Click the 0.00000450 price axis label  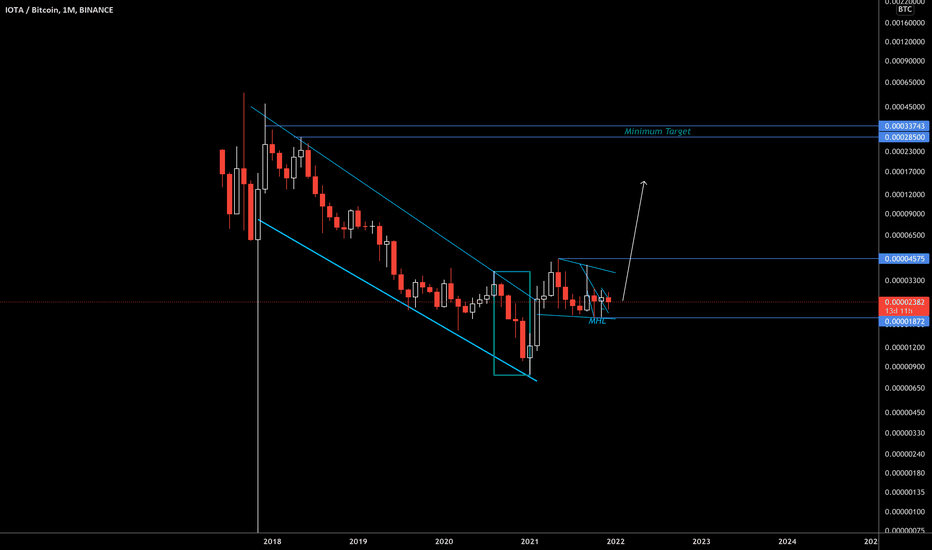tap(905, 413)
